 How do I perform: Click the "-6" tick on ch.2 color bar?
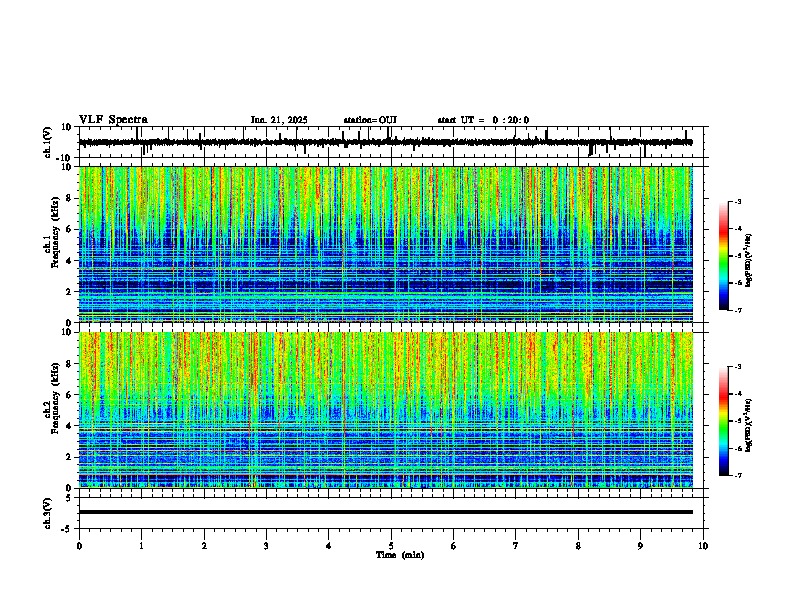pos(737,448)
